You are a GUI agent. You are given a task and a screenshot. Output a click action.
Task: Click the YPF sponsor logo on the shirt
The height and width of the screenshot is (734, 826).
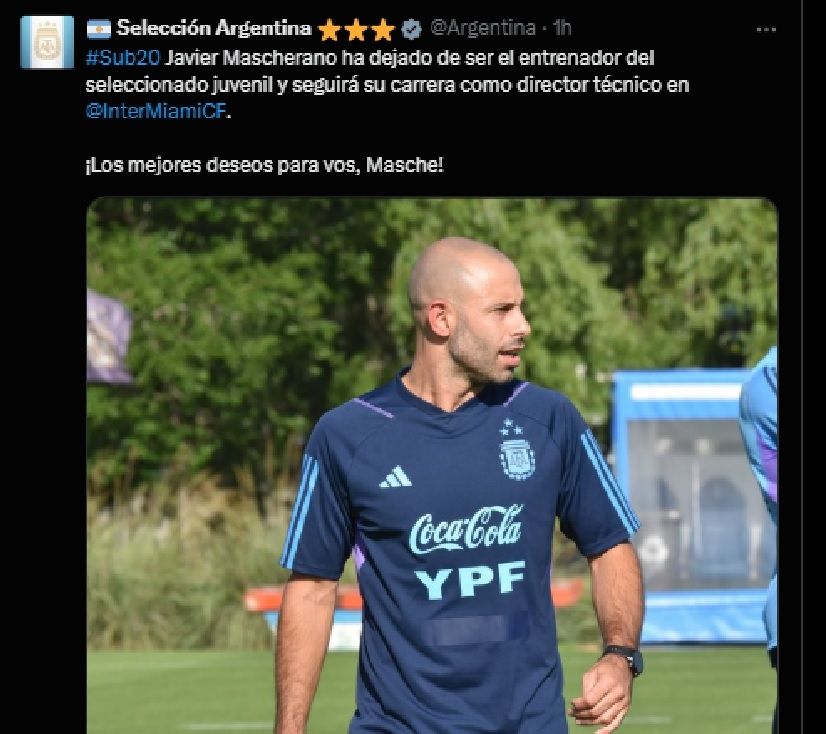click(x=470, y=580)
